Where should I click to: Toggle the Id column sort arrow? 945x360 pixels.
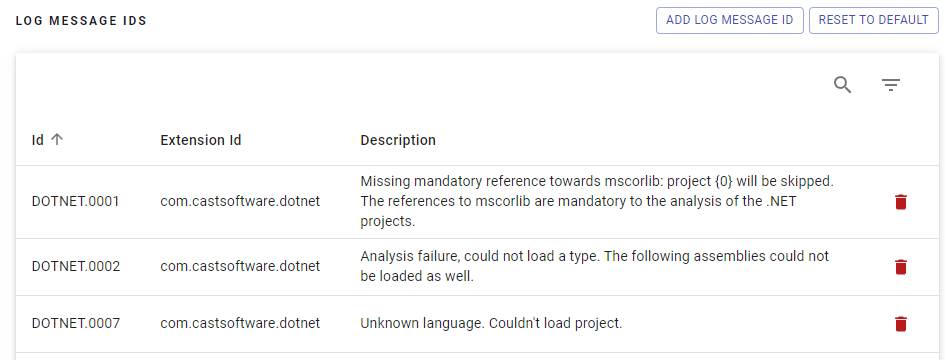click(57, 140)
